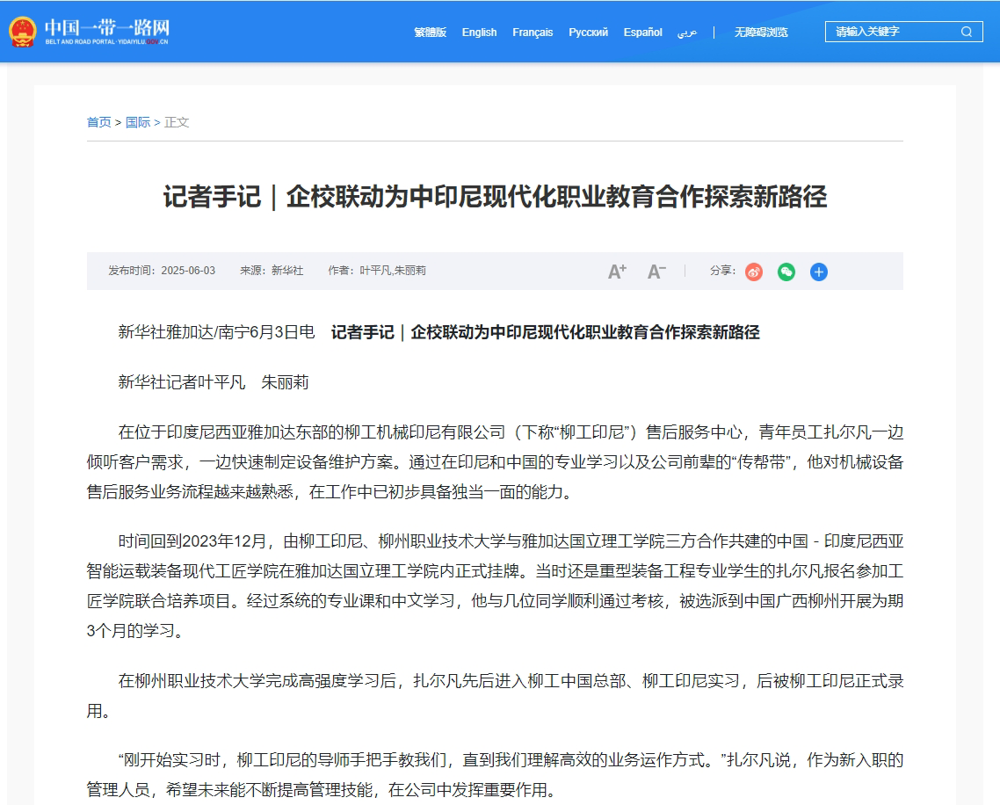Decrease font size with A- icon

coord(656,270)
